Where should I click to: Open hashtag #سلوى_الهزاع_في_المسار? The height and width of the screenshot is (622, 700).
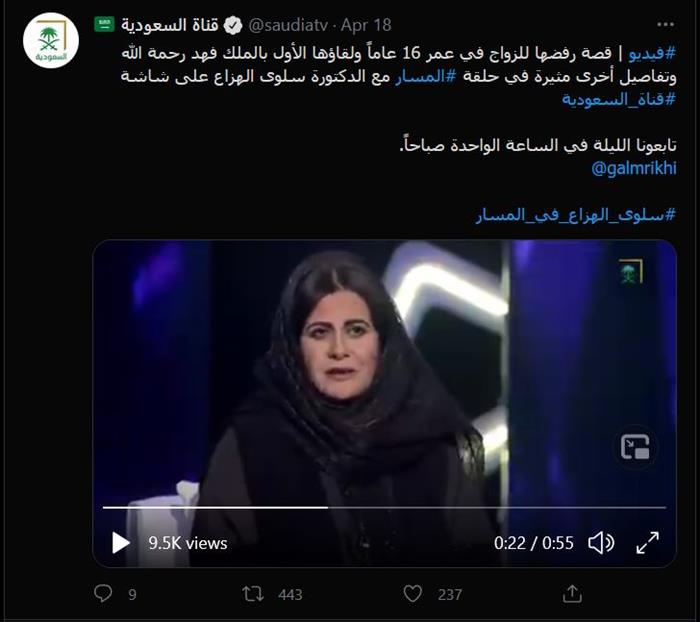(576, 215)
